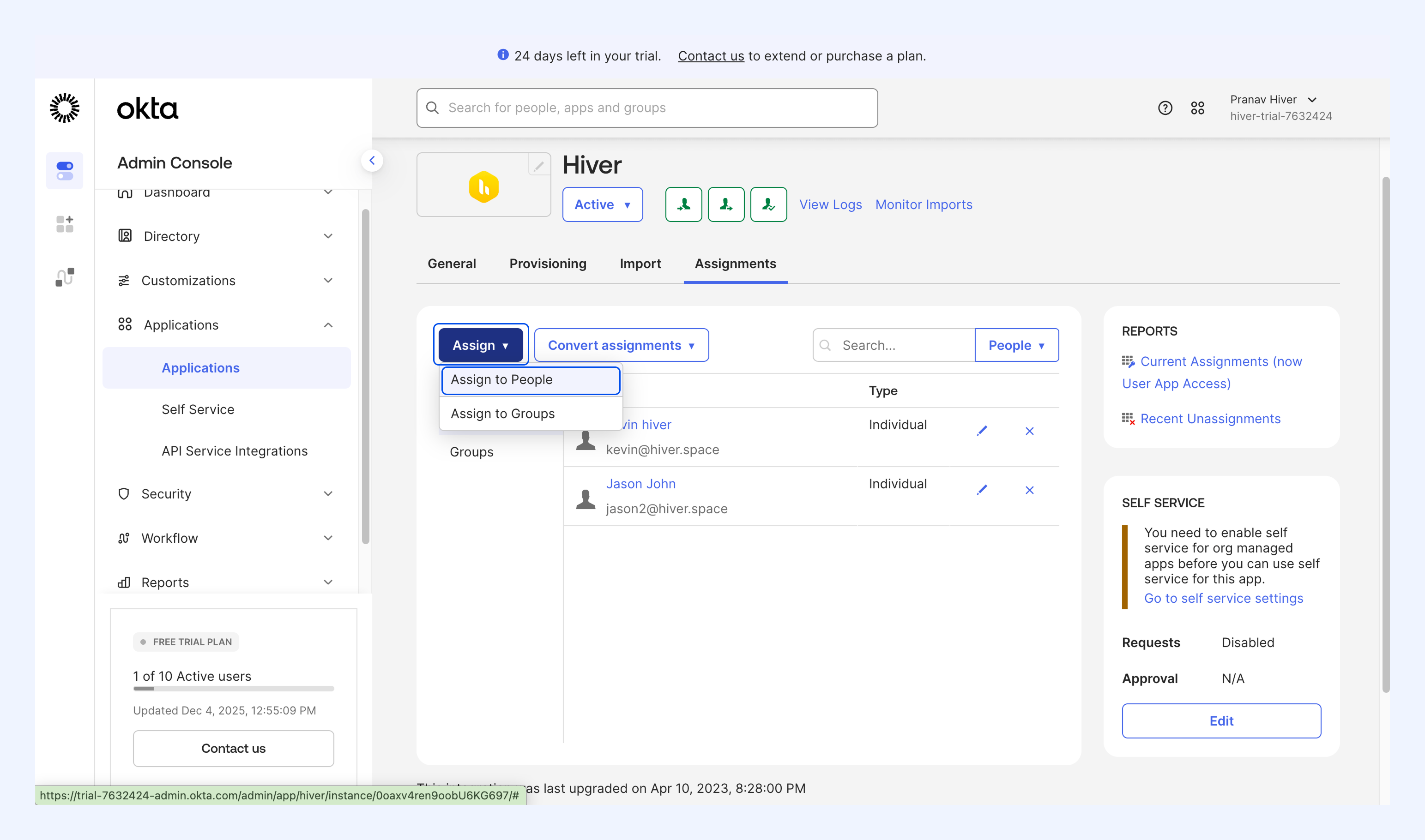Click the Okta sunburst logo icon
1425x840 pixels.
click(x=65, y=108)
